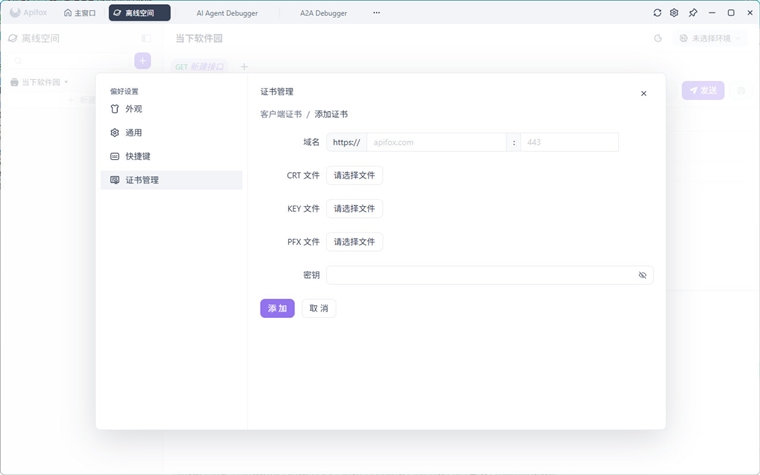Open settings gear icon in title bar

pos(674,13)
